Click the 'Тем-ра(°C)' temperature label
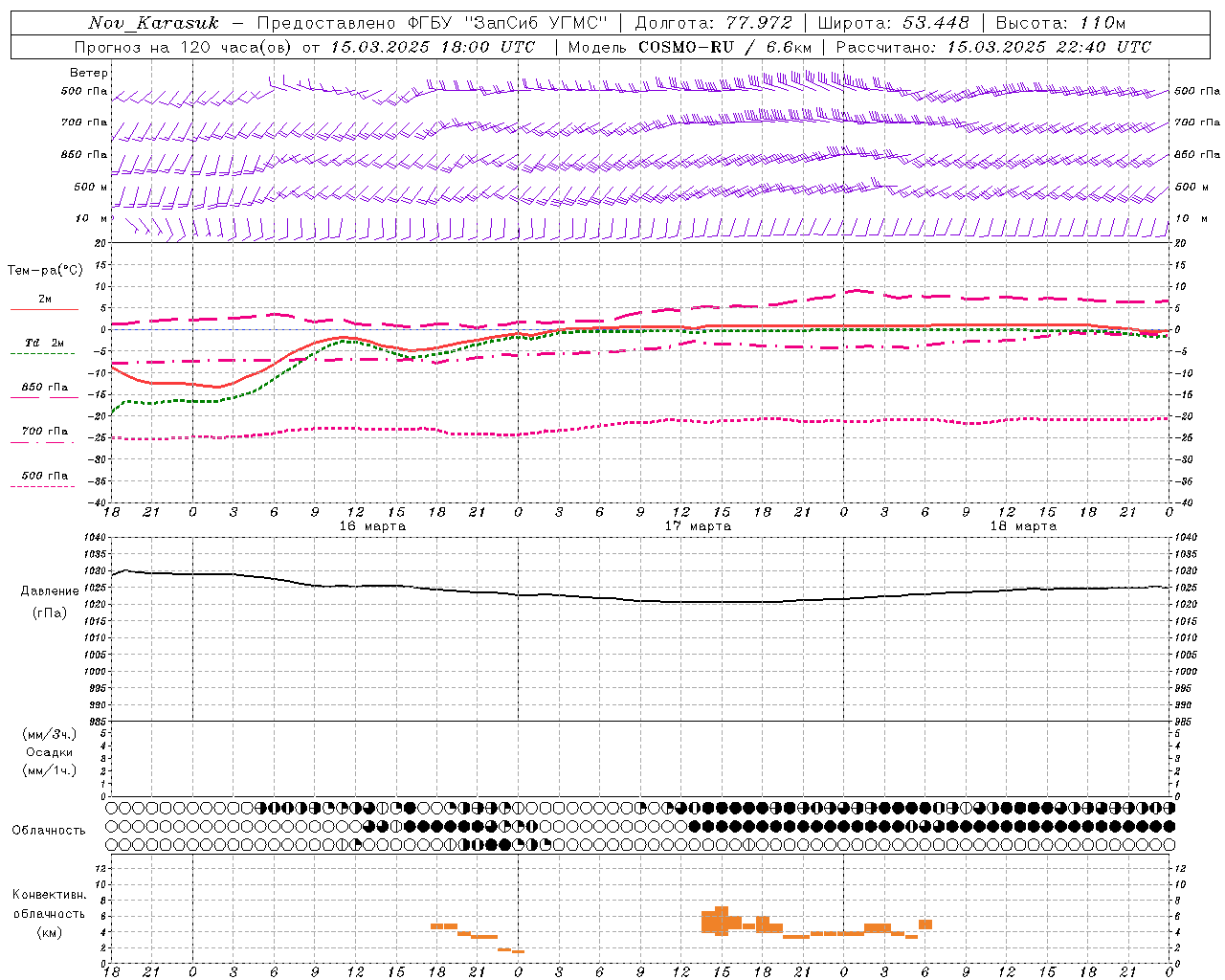The image size is (1225, 980). pyautogui.click(x=46, y=271)
